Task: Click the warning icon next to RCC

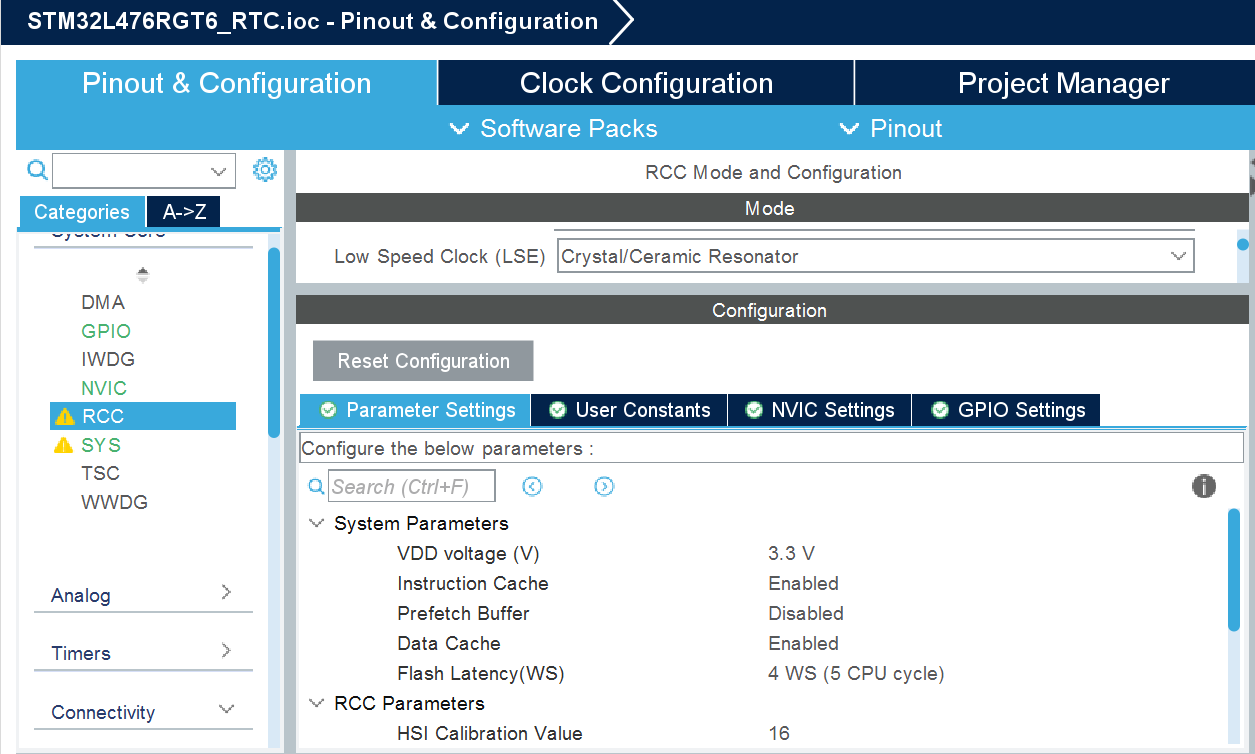Action: (x=65, y=416)
